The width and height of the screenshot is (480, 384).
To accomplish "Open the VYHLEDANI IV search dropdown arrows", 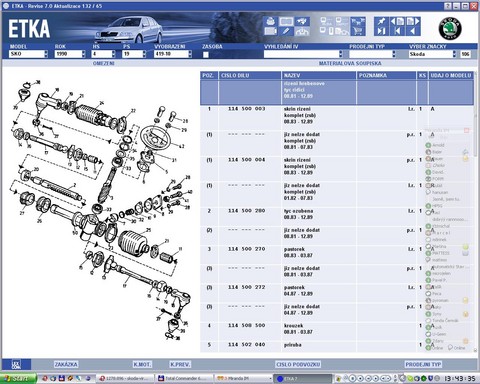I will tap(340, 54).
